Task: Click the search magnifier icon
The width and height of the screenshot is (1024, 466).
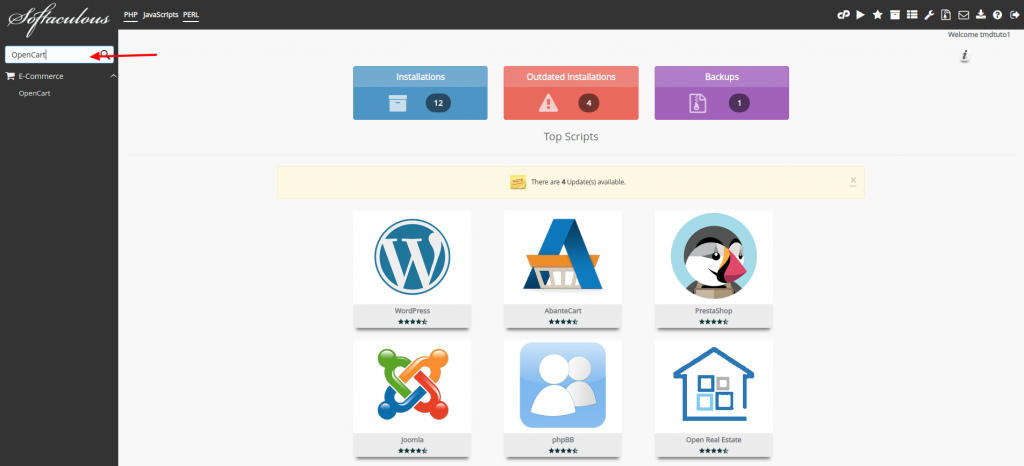Action: click(x=105, y=54)
